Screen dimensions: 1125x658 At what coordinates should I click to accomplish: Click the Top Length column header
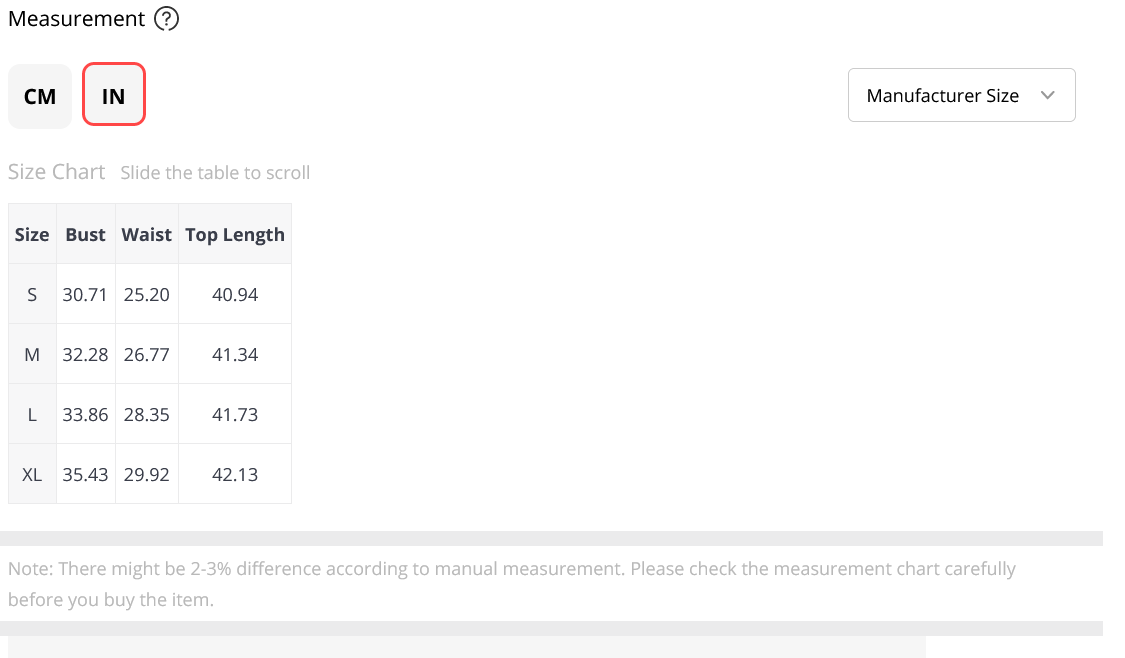point(235,235)
